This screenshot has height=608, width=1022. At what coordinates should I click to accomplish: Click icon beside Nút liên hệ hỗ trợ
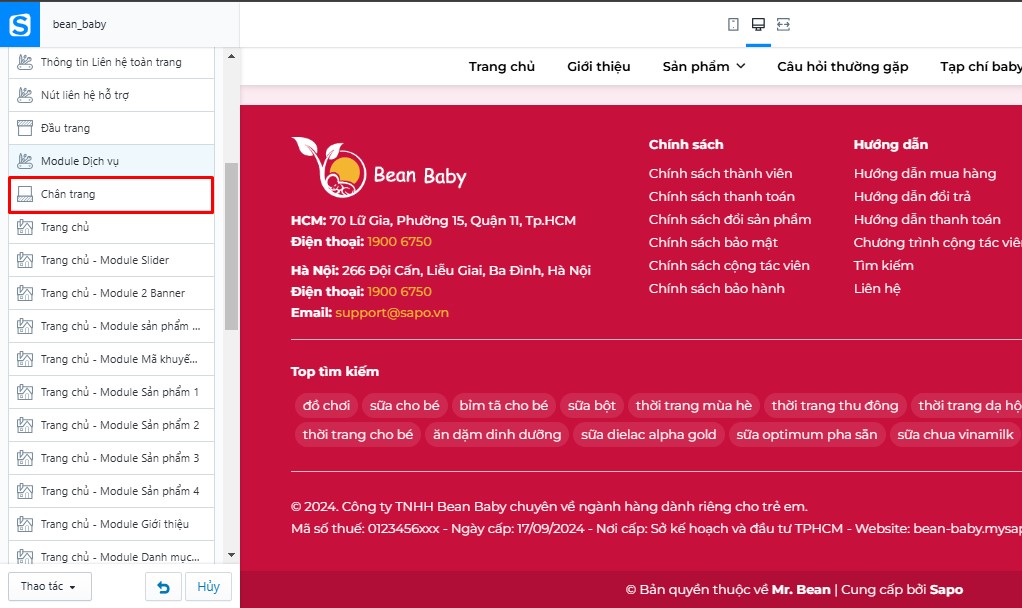pyautogui.click(x=25, y=95)
